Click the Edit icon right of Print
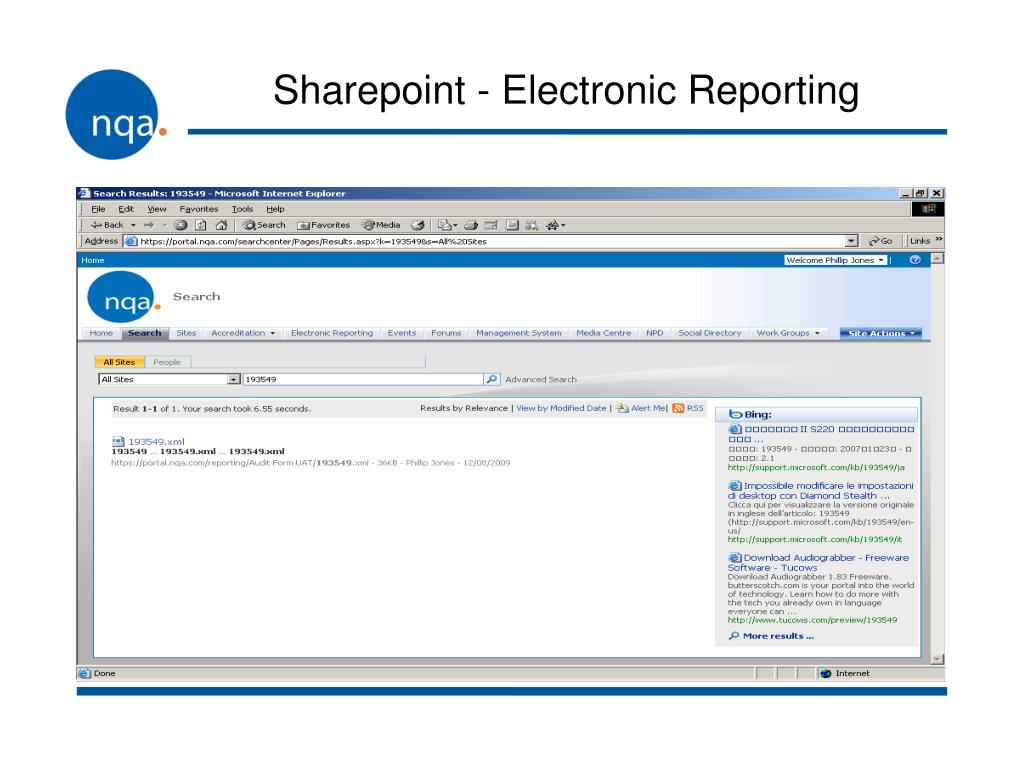 point(491,225)
